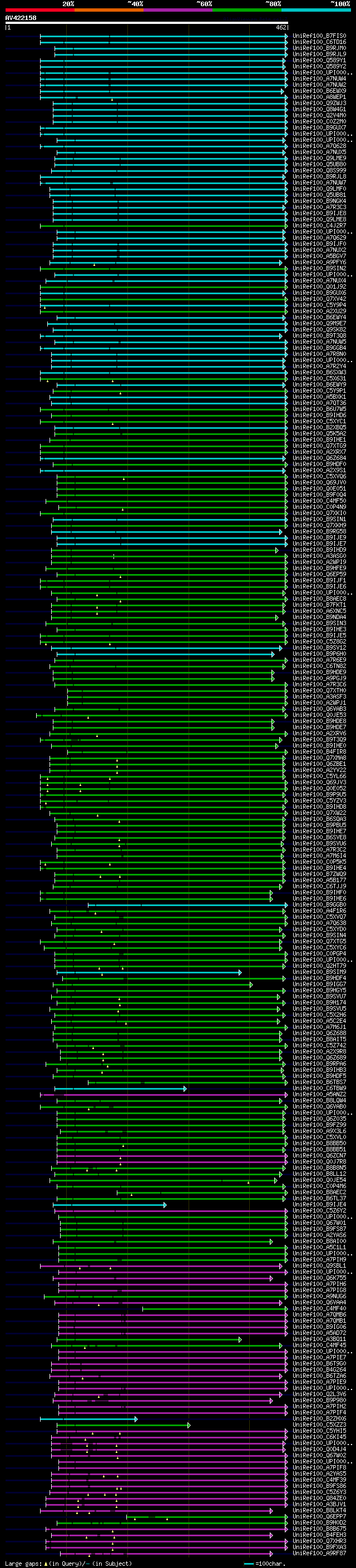Select the UniRef100_B9HDE9 label
Screen dimensions: 356x1568
[x=319, y=672]
